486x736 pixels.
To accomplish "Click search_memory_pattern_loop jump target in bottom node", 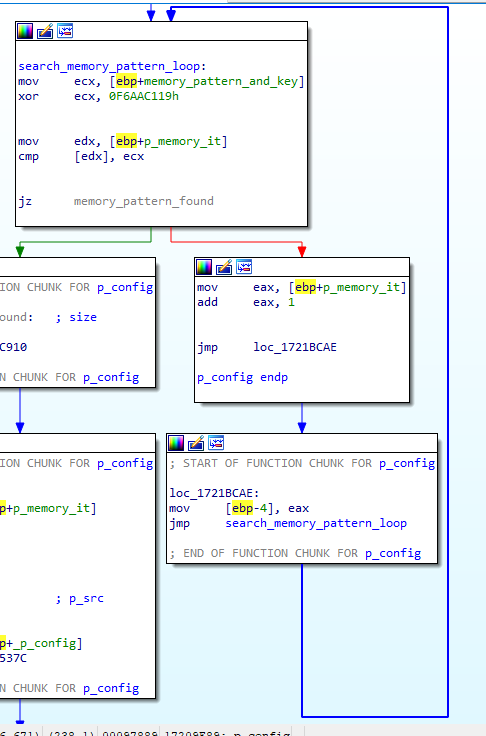I will [316, 523].
